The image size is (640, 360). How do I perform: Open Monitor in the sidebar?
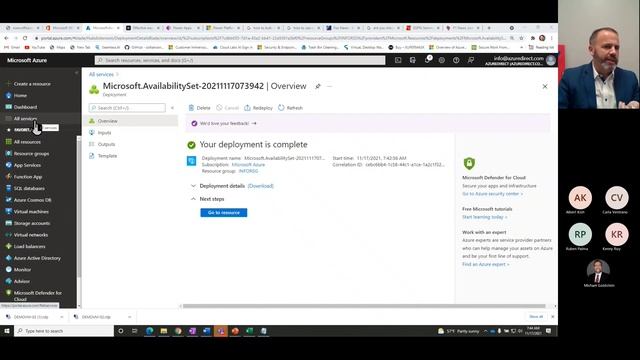pos(22,269)
